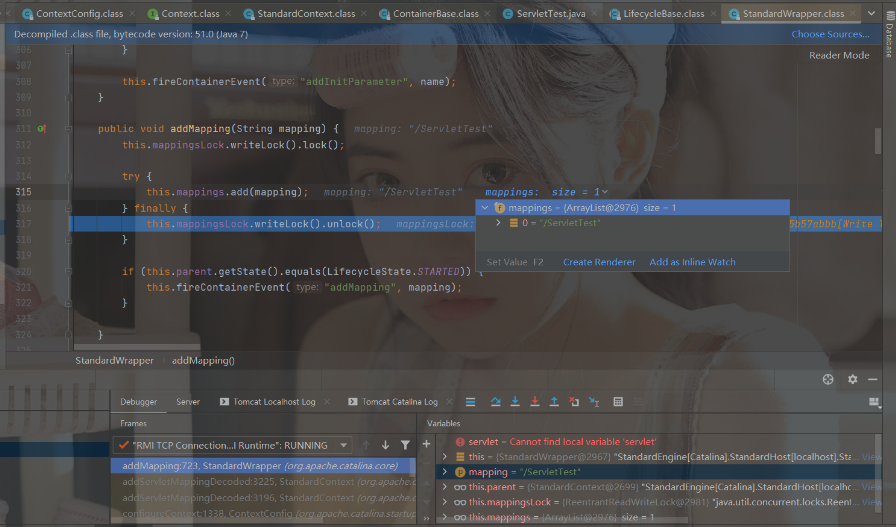Click the override gutter icon at line 311

41,129
